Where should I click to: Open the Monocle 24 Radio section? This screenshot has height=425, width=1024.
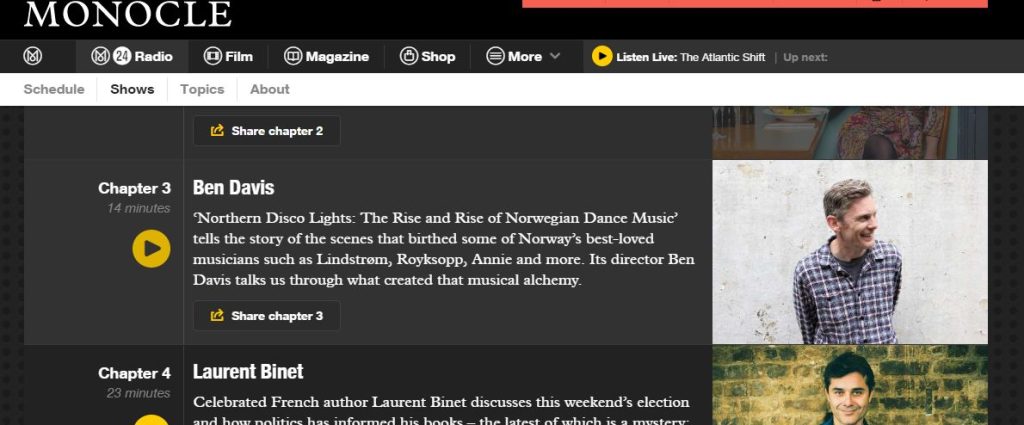click(132, 56)
